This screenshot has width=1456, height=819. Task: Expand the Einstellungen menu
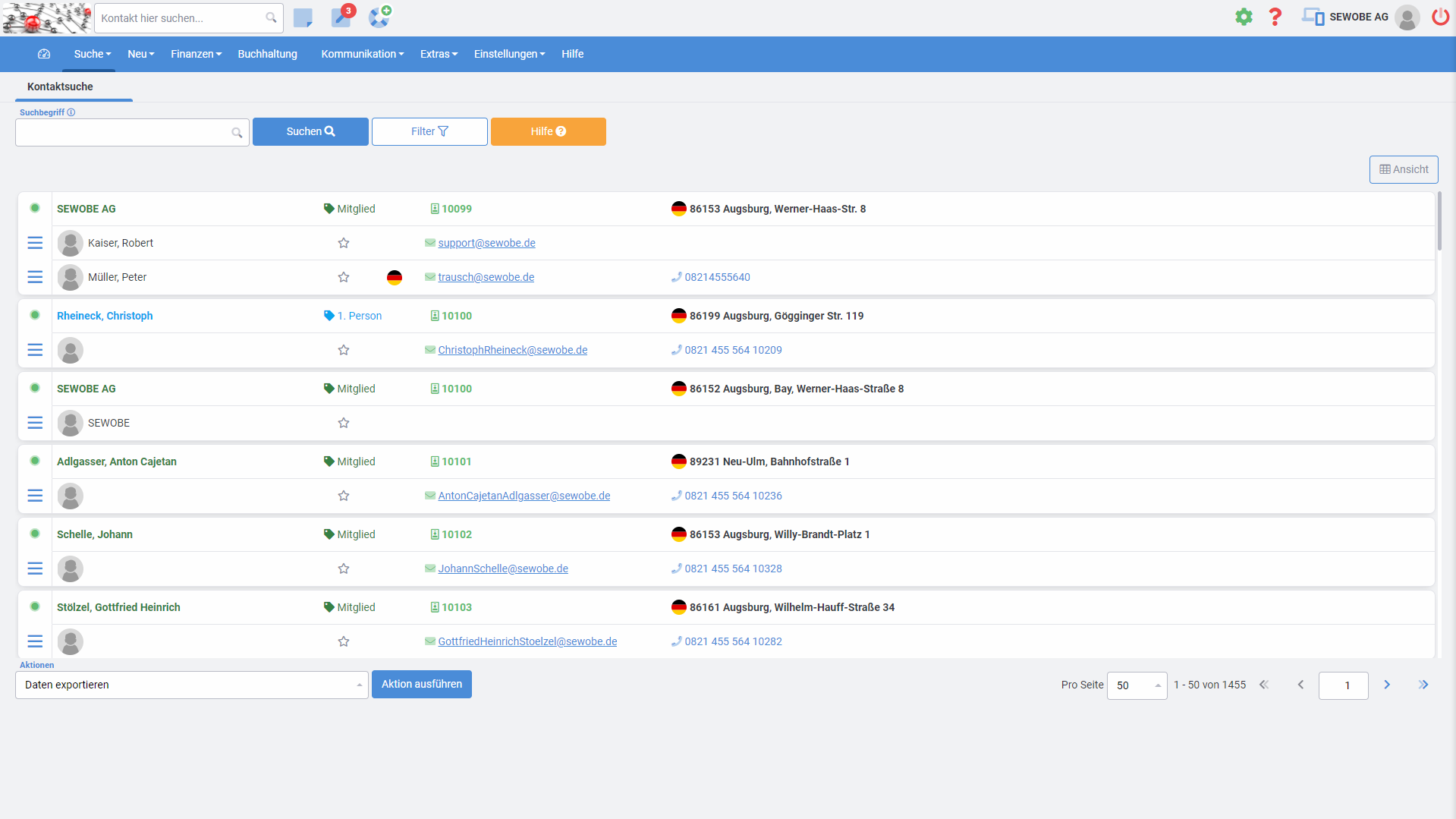click(x=510, y=54)
